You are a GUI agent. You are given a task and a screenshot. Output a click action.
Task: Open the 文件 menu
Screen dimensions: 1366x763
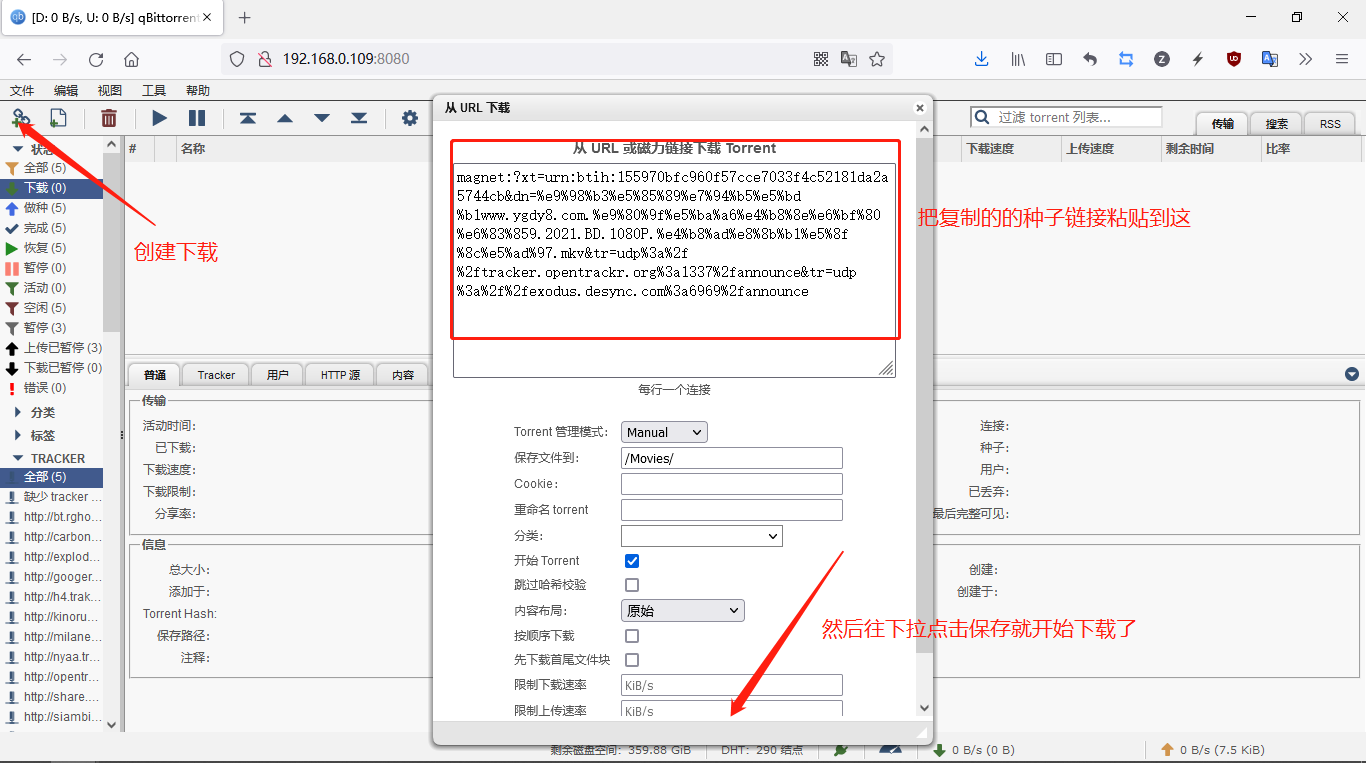pos(22,90)
